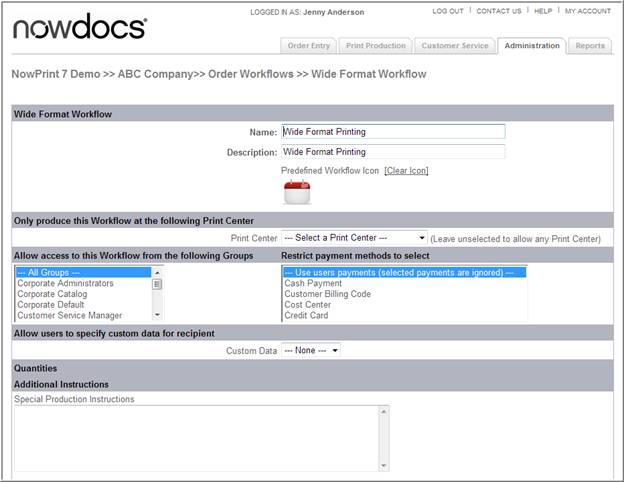Expand the Custom Data dropdown

tap(311, 350)
